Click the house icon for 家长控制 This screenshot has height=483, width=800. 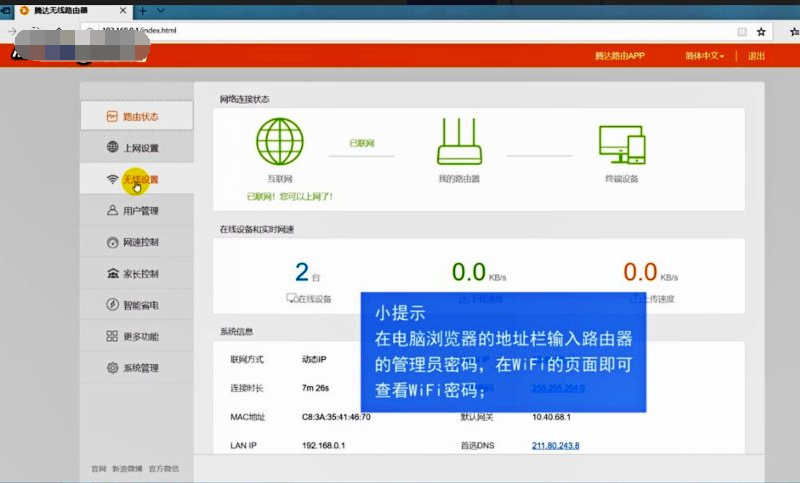click(x=113, y=274)
